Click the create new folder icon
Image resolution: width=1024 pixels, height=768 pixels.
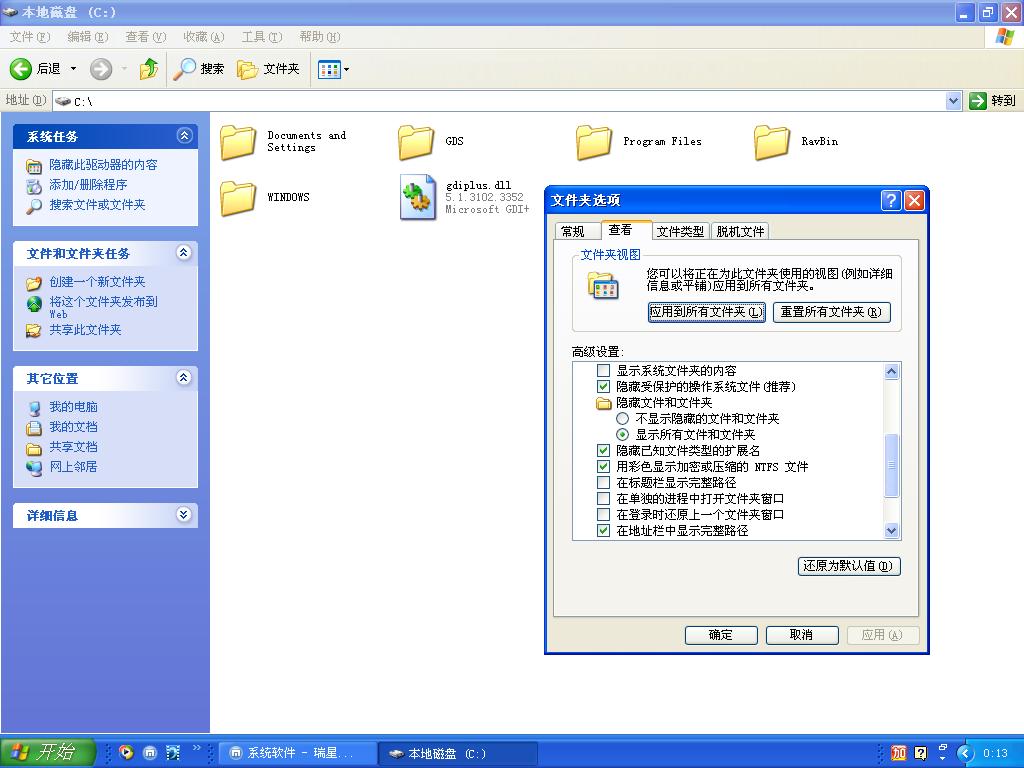(x=34, y=283)
